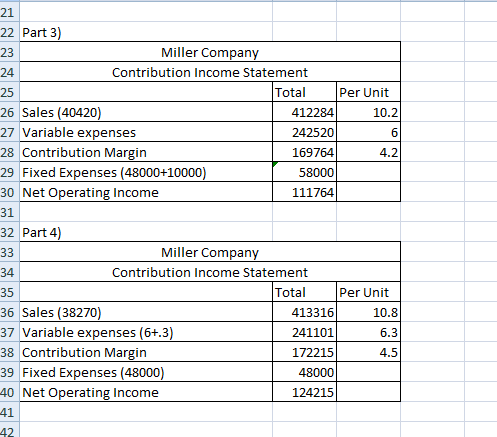Select the cell with value 172215
Screen dimensions: 497x437
tap(304, 352)
